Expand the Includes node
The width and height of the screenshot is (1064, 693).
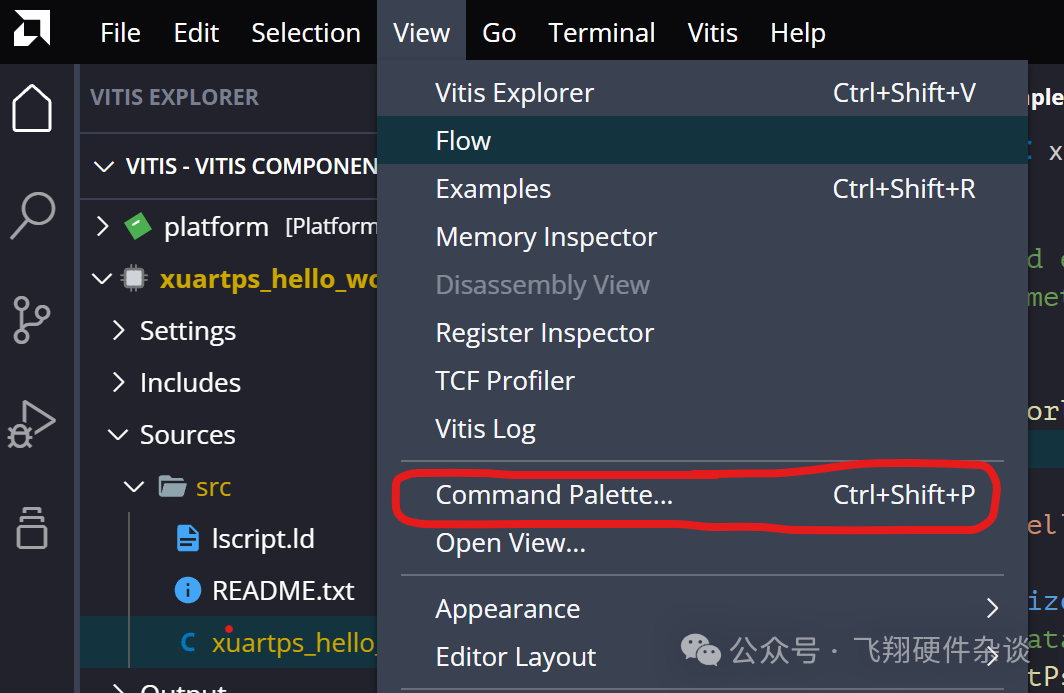click(x=119, y=382)
